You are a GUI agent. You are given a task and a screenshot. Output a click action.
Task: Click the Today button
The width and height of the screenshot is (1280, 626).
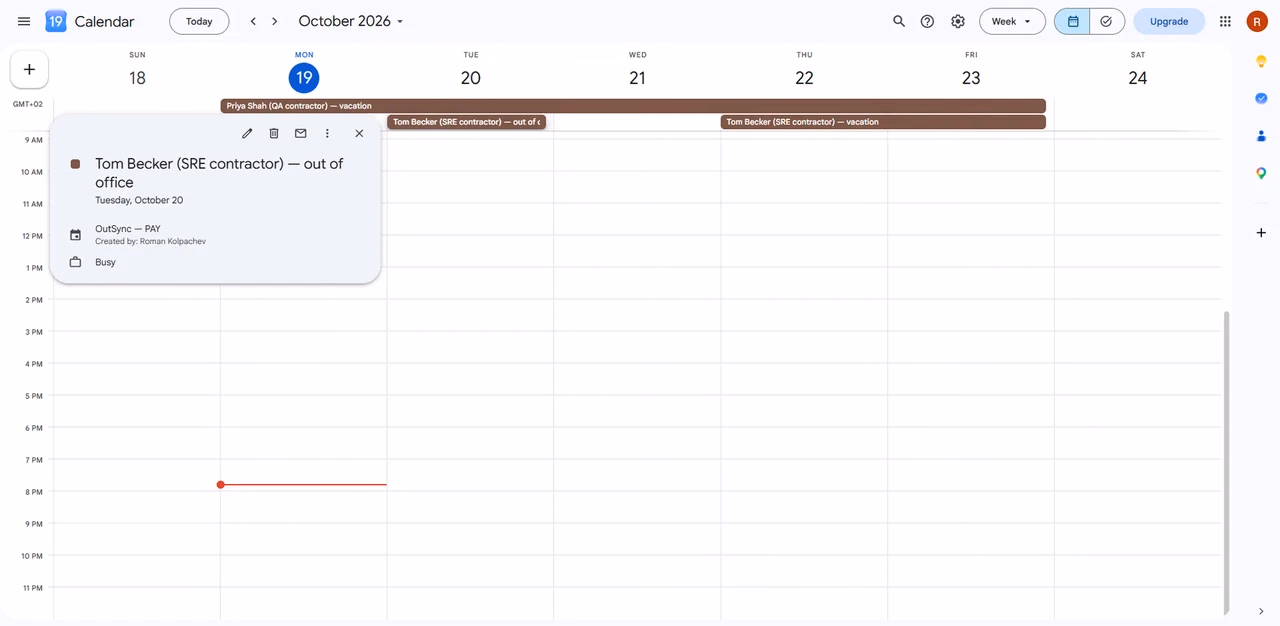tap(199, 21)
